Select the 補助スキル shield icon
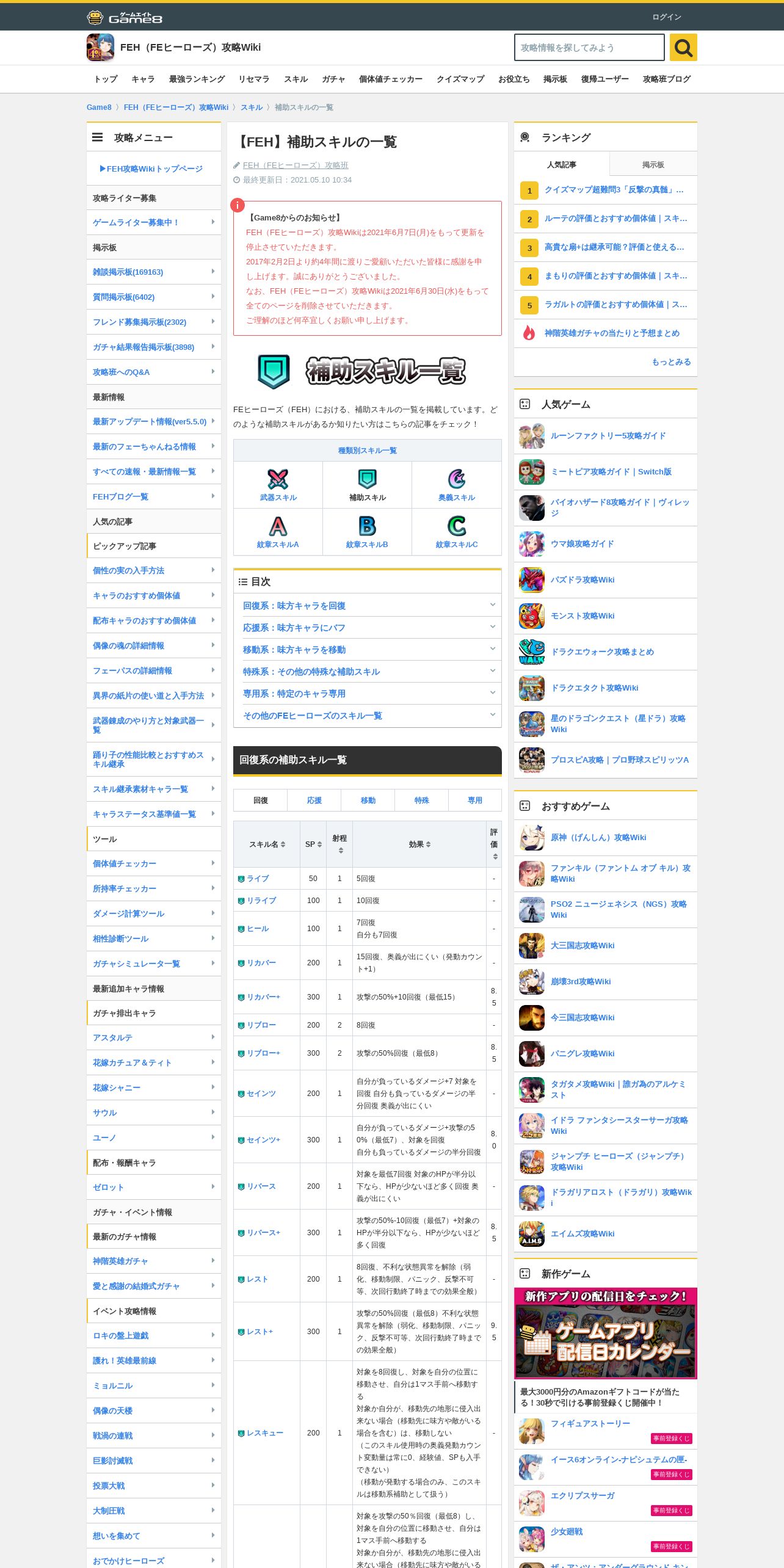The image size is (784, 1568). pyautogui.click(x=367, y=479)
